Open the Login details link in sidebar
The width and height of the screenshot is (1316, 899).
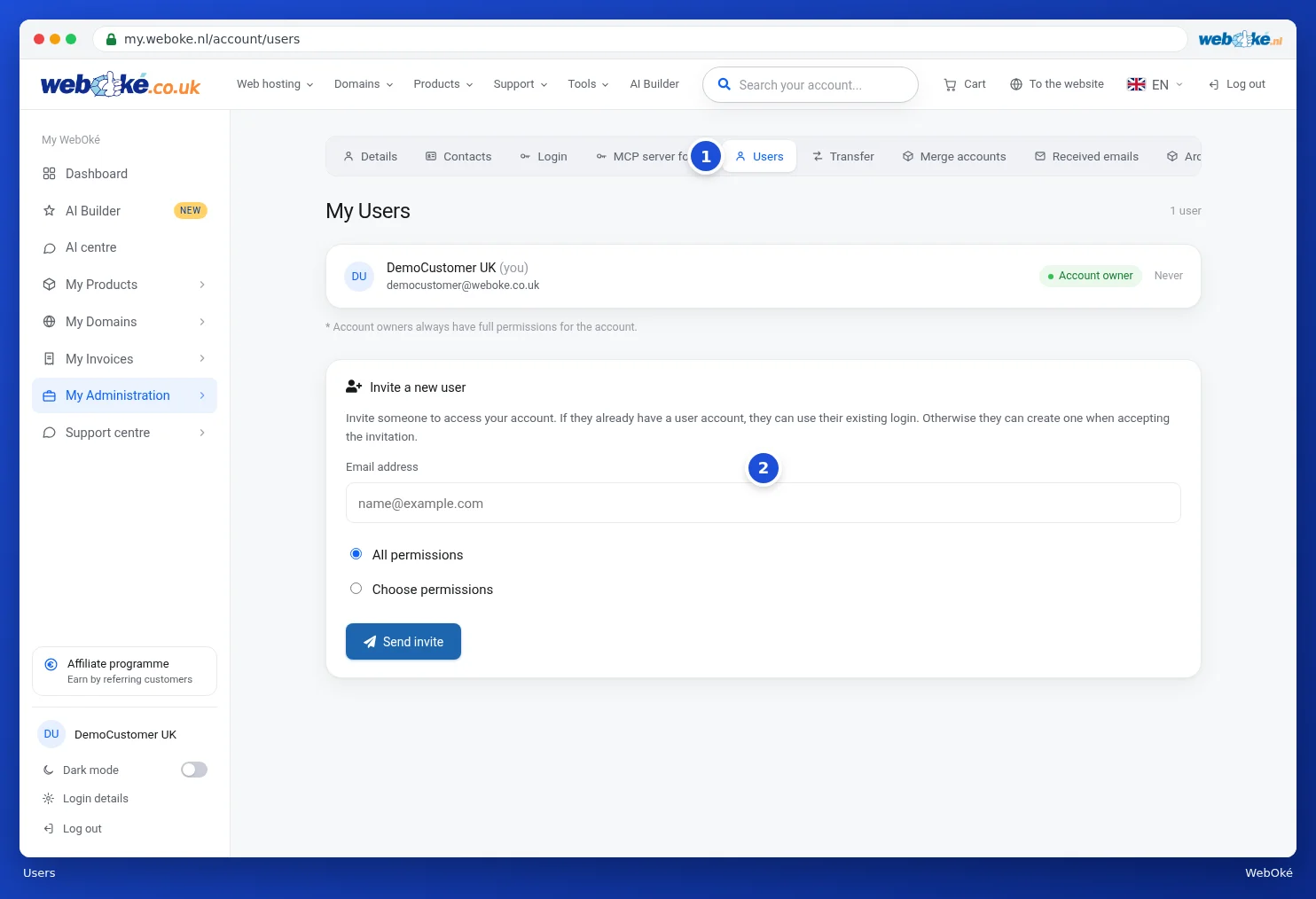(96, 799)
